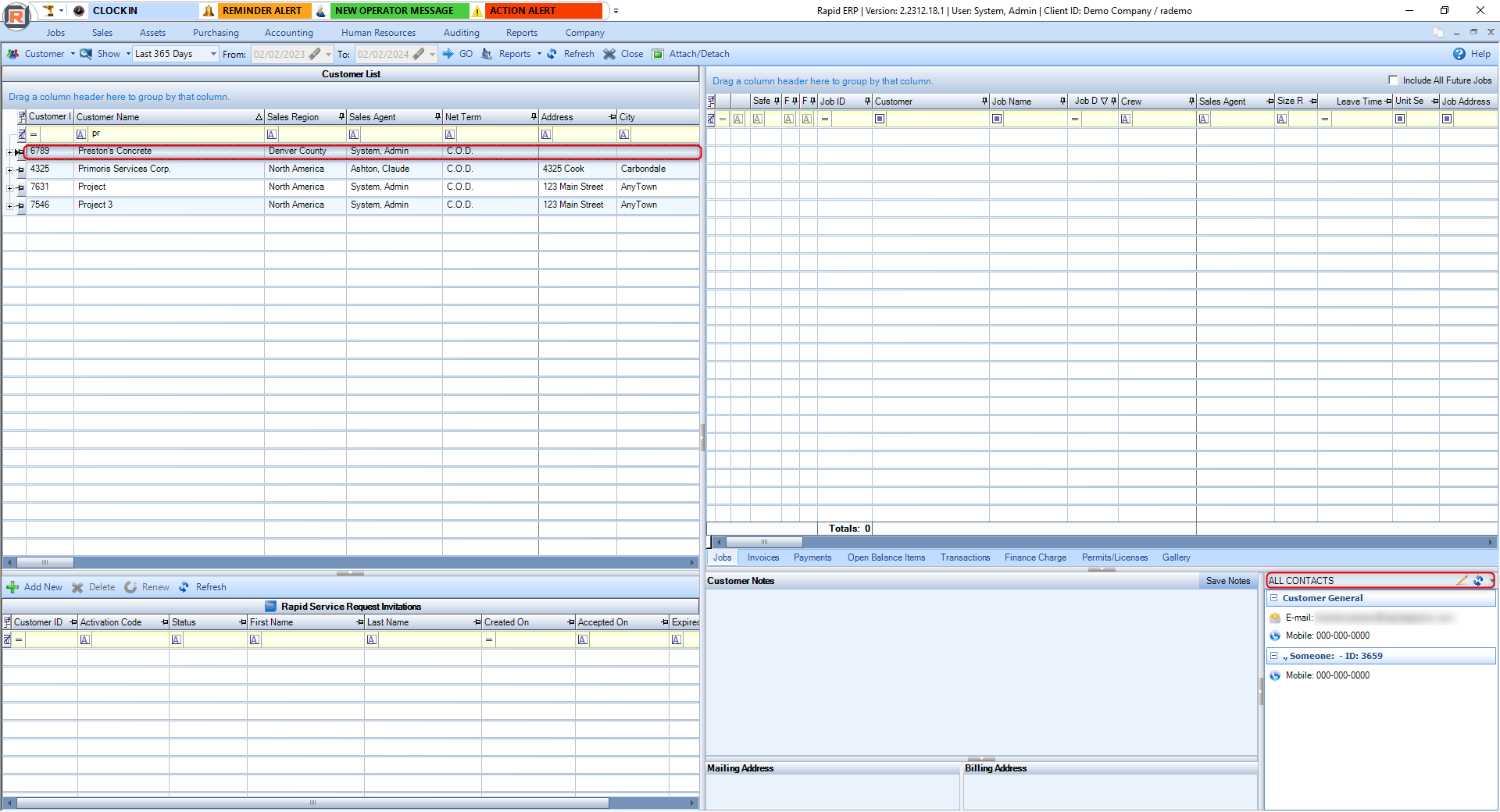The height and width of the screenshot is (812, 1500).
Task: Expand the Preston's Concrete row
Action: click(9, 152)
